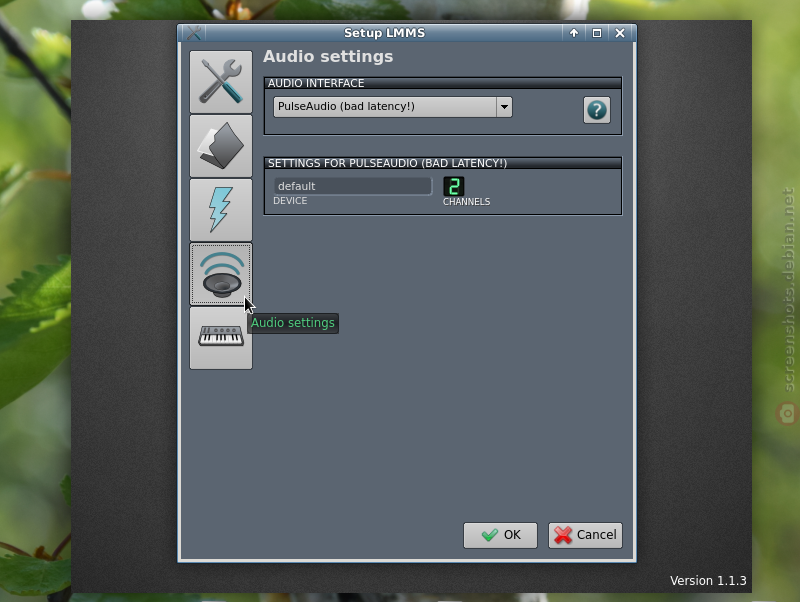Open the Paths settings folder icon

tap(221, 146)
